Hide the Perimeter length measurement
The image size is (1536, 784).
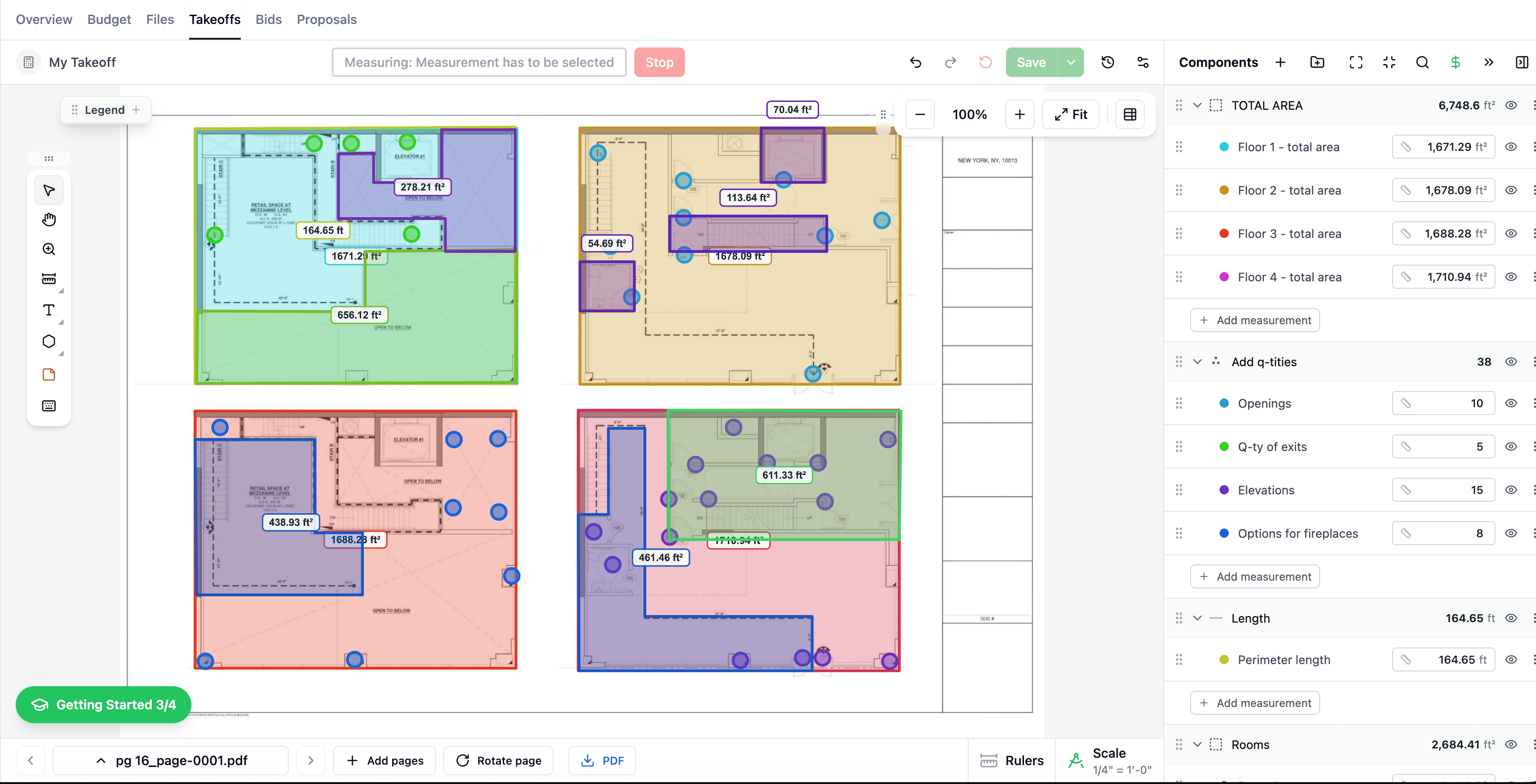[1512, 659]
